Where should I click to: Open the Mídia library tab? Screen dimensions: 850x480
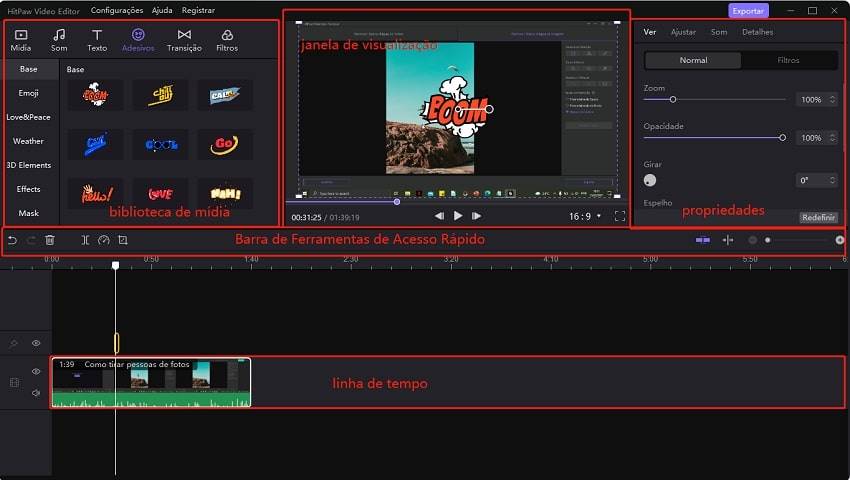click(21, 40)
